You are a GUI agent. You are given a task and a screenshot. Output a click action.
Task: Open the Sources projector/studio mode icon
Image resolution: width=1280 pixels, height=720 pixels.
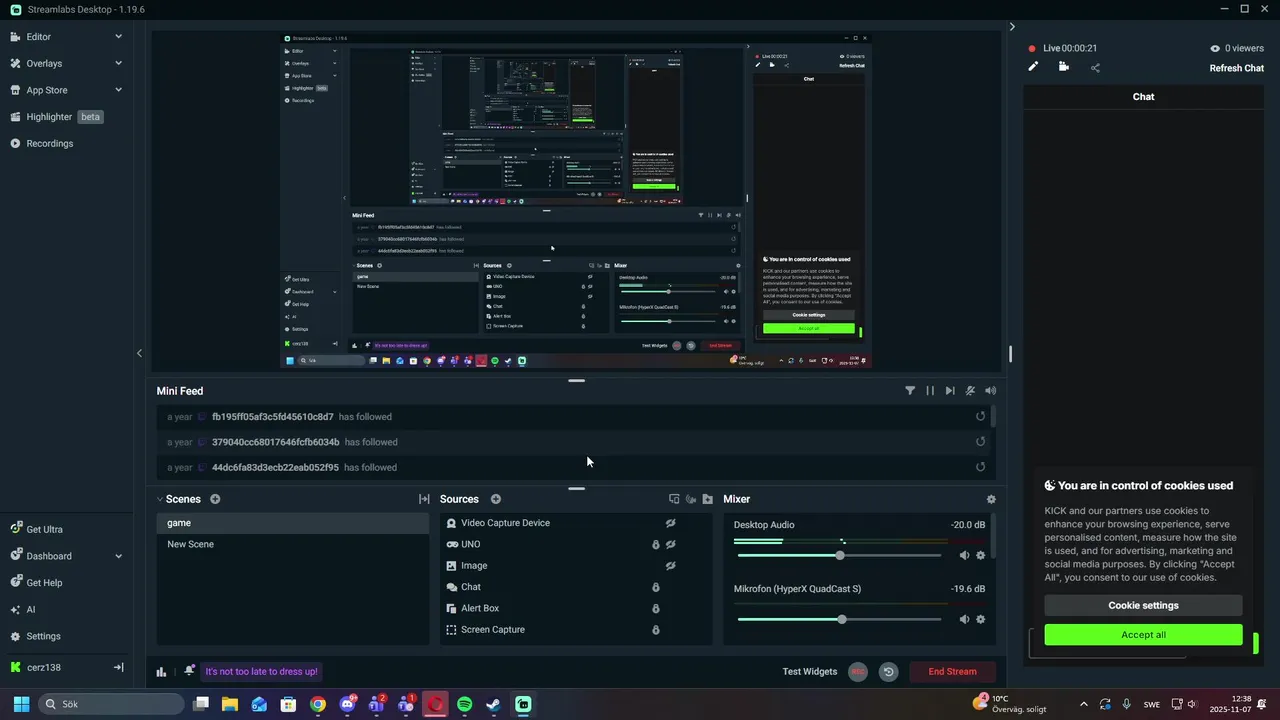pyautogui.click(x=674, y=499)
